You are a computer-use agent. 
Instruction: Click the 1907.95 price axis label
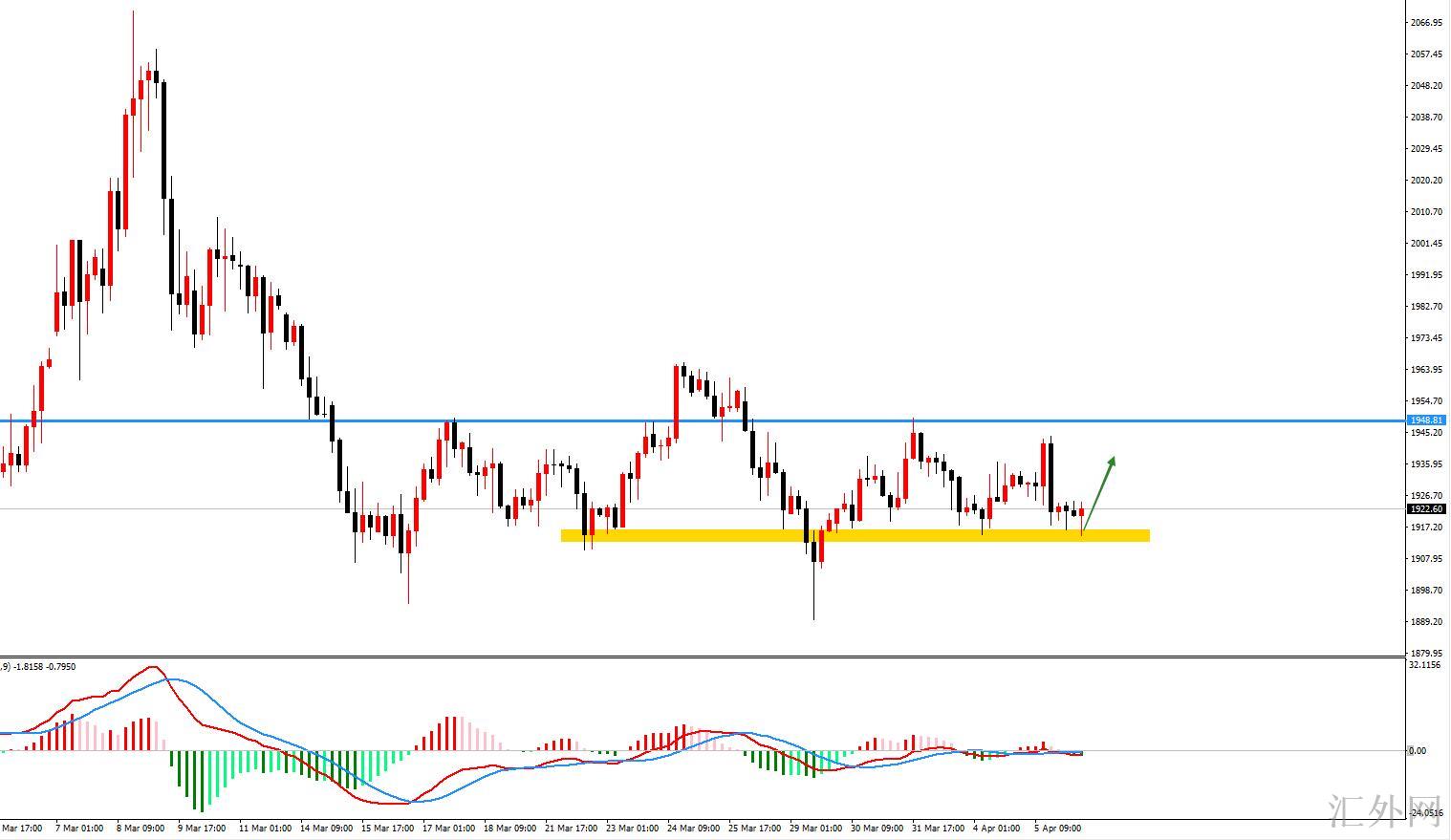[1426, 559]
